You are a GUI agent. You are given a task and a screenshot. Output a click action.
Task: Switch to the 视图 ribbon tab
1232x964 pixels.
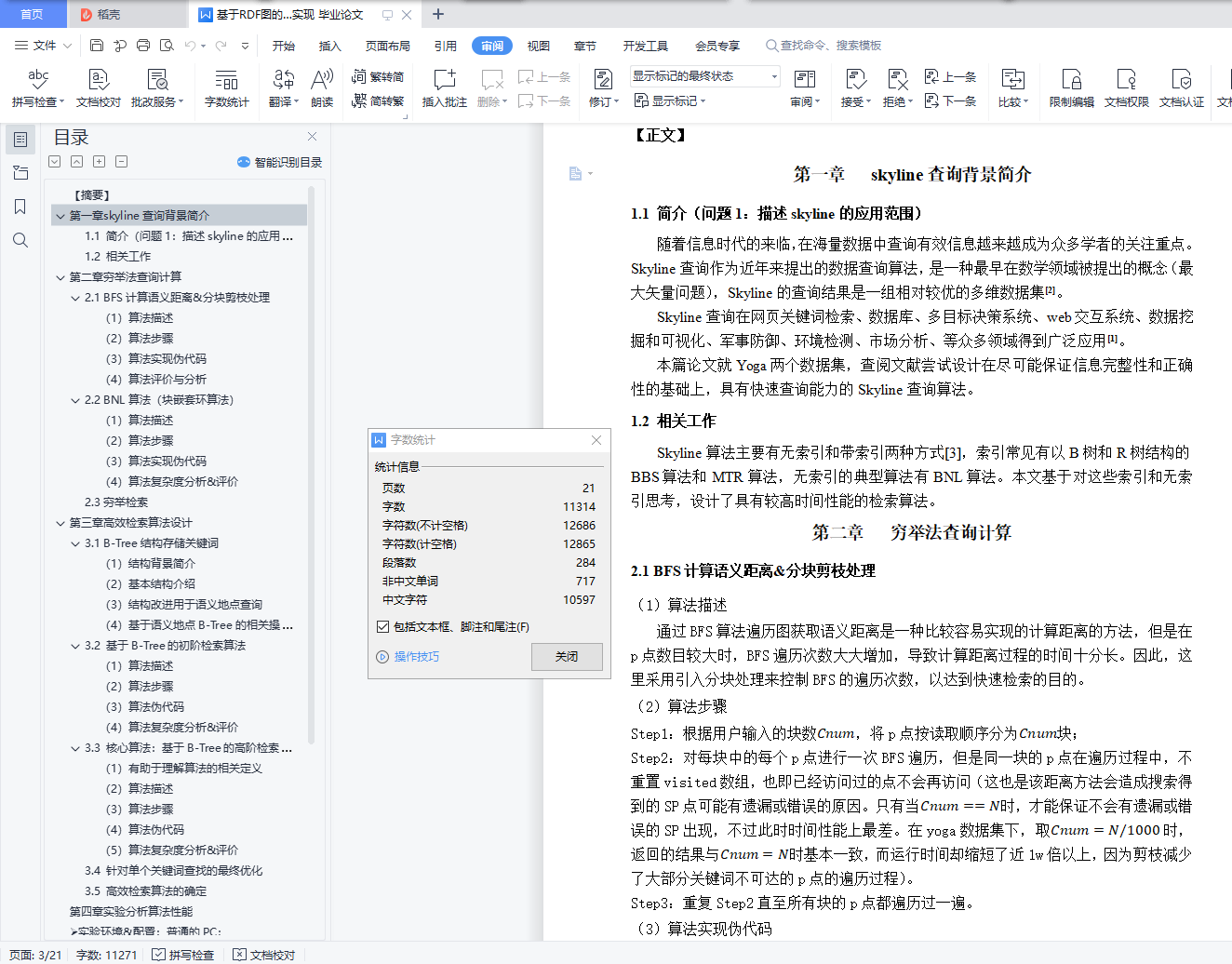tap(538, 46)
